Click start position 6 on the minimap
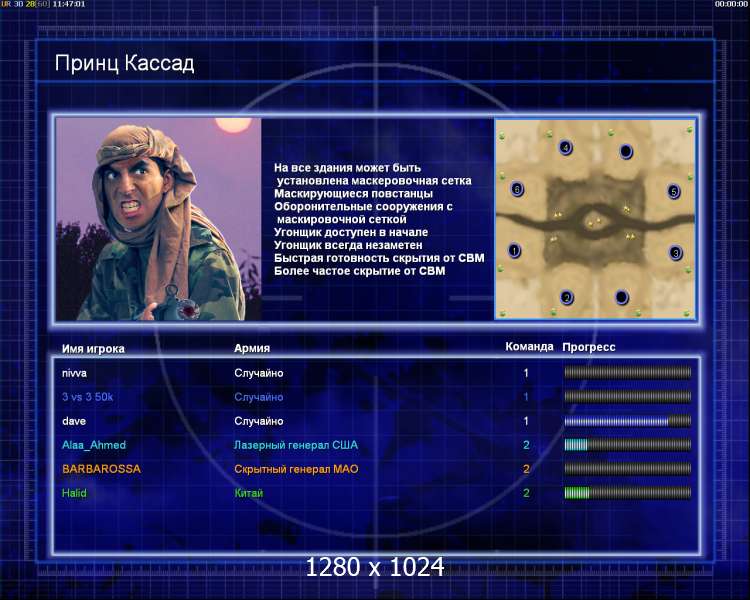Screen dimensions: 750x600 (x=517, y=189)
